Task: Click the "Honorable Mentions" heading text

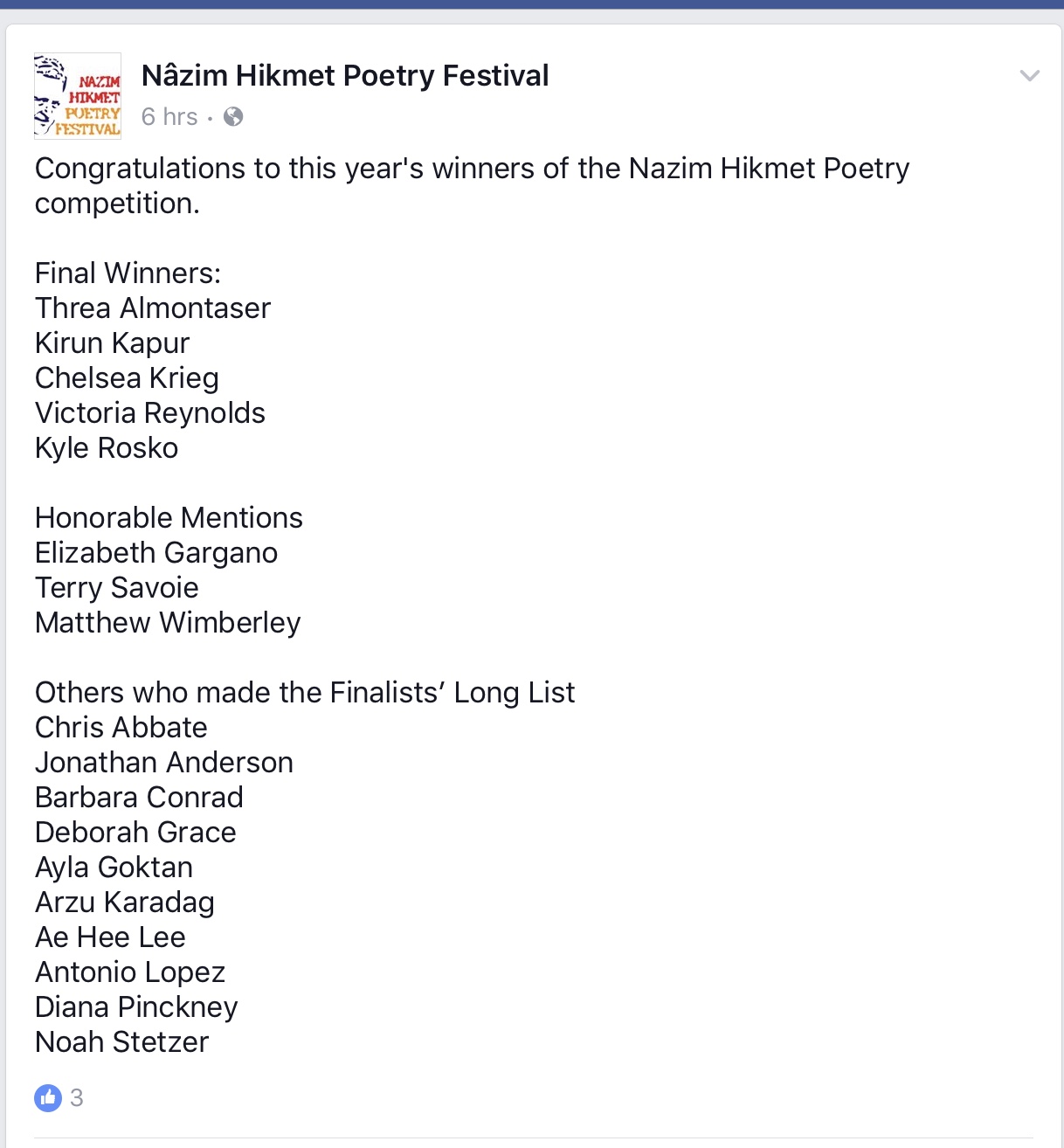Action: 169,518
